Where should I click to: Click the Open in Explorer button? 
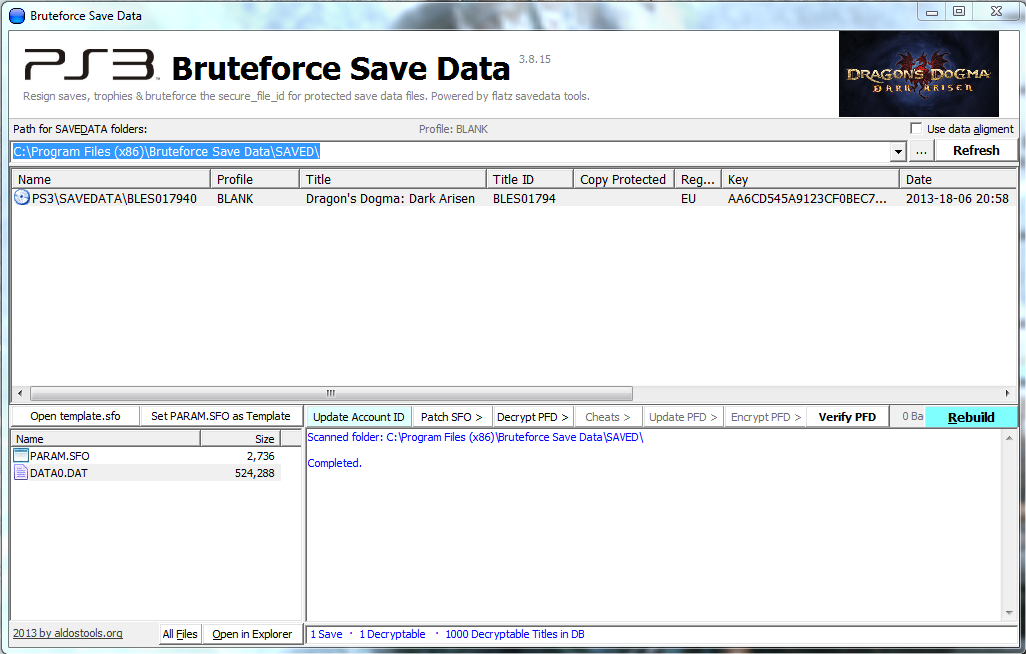(252, 634)
